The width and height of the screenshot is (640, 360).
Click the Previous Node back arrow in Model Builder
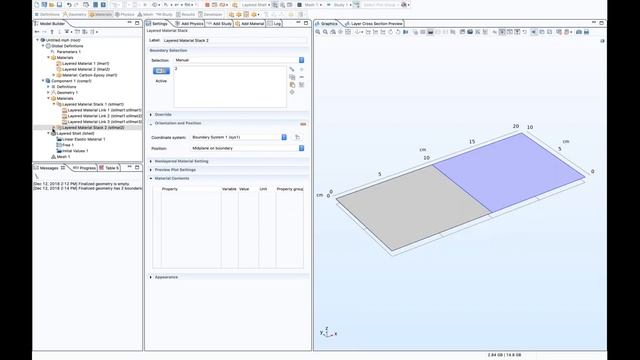coord(37,31)
